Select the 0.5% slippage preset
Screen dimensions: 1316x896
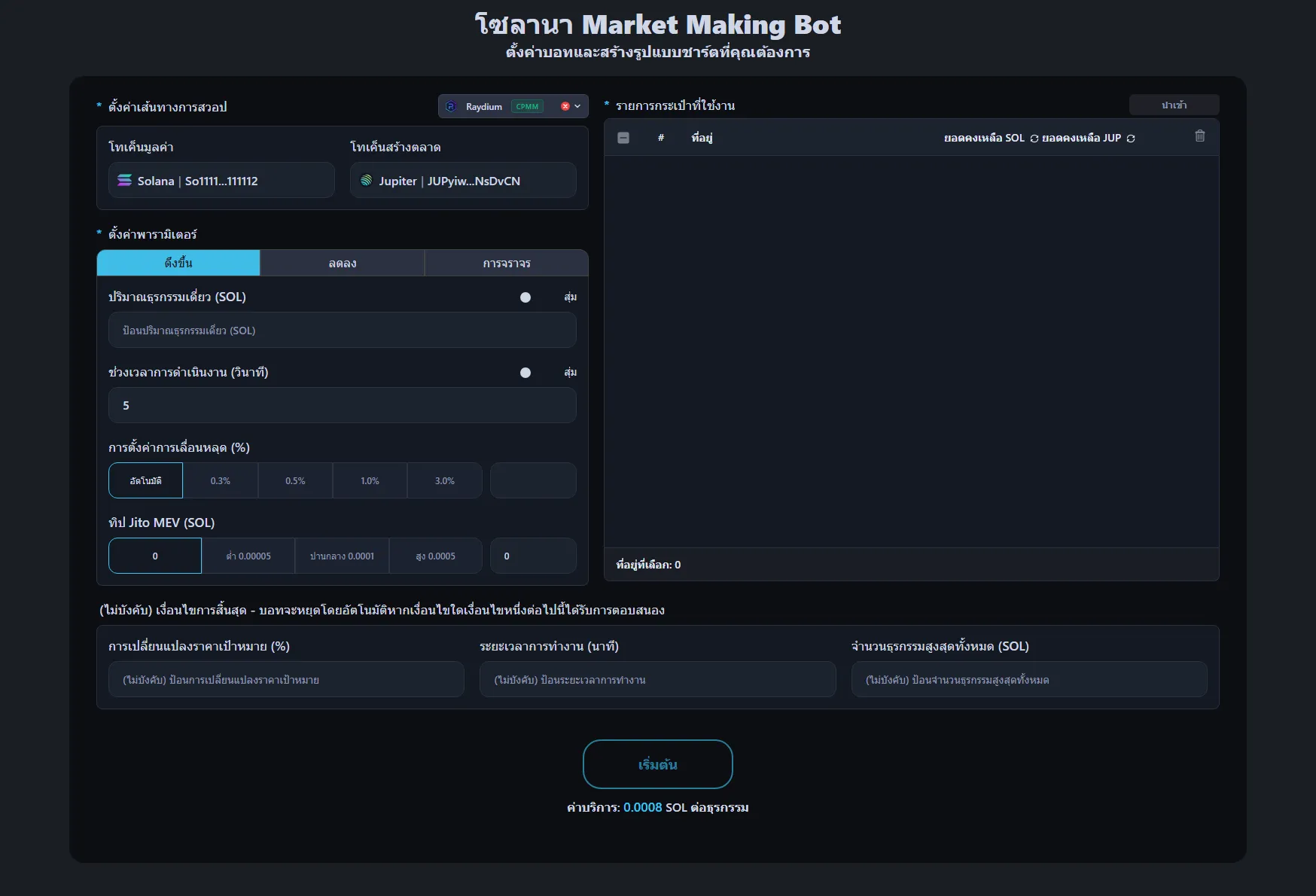(x=295, y=480)
